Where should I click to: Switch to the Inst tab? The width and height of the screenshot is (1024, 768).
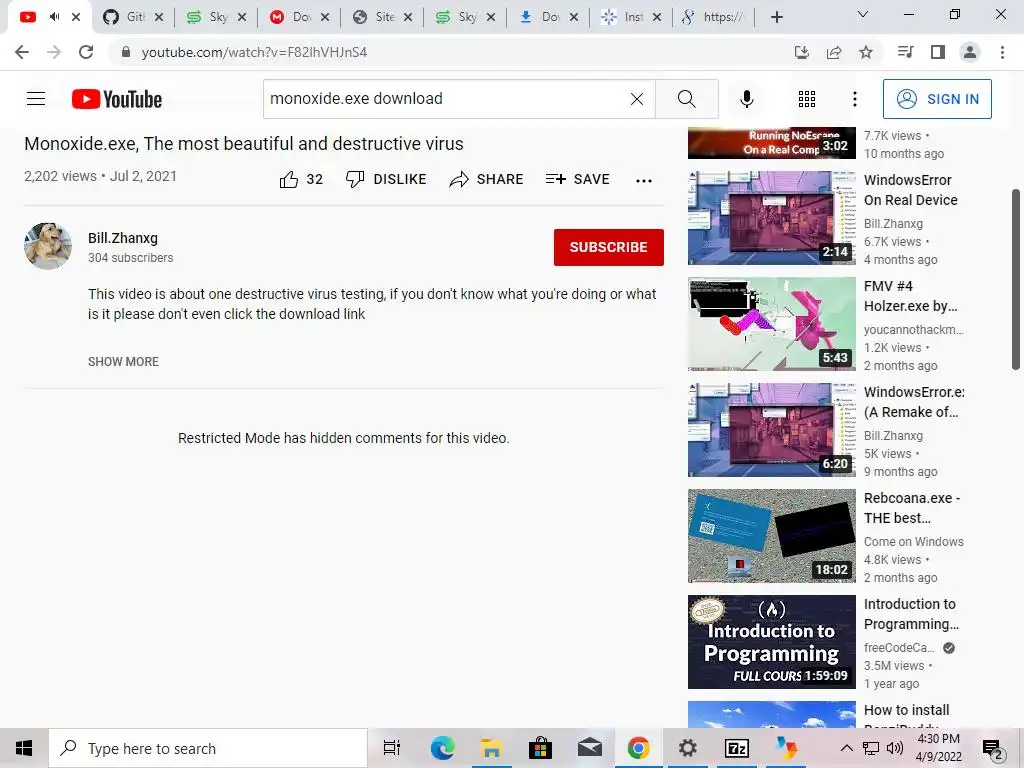coord(630,17)
